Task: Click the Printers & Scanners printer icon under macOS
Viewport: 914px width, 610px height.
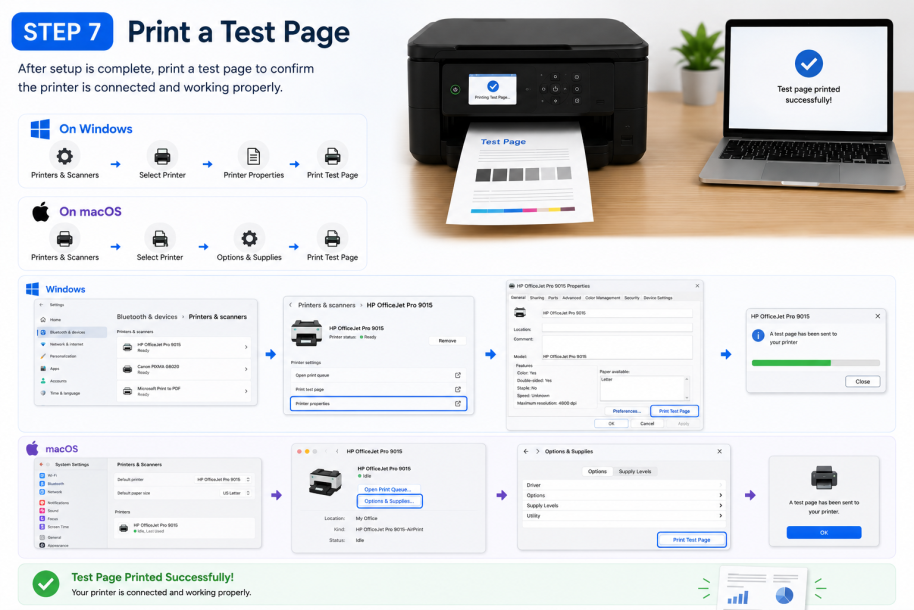Action: [64, 239]
